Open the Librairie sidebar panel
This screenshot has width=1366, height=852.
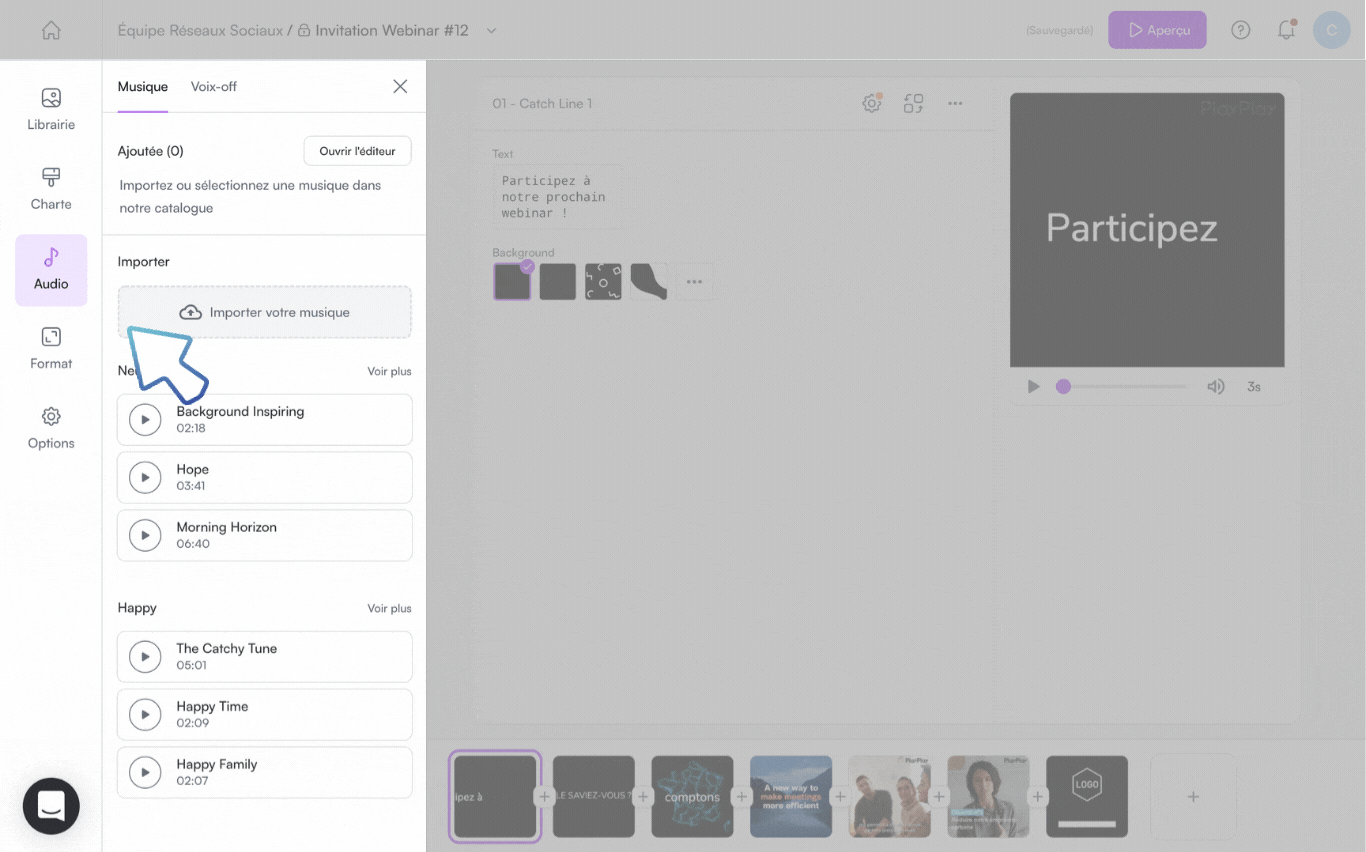(x=51, y=110)
